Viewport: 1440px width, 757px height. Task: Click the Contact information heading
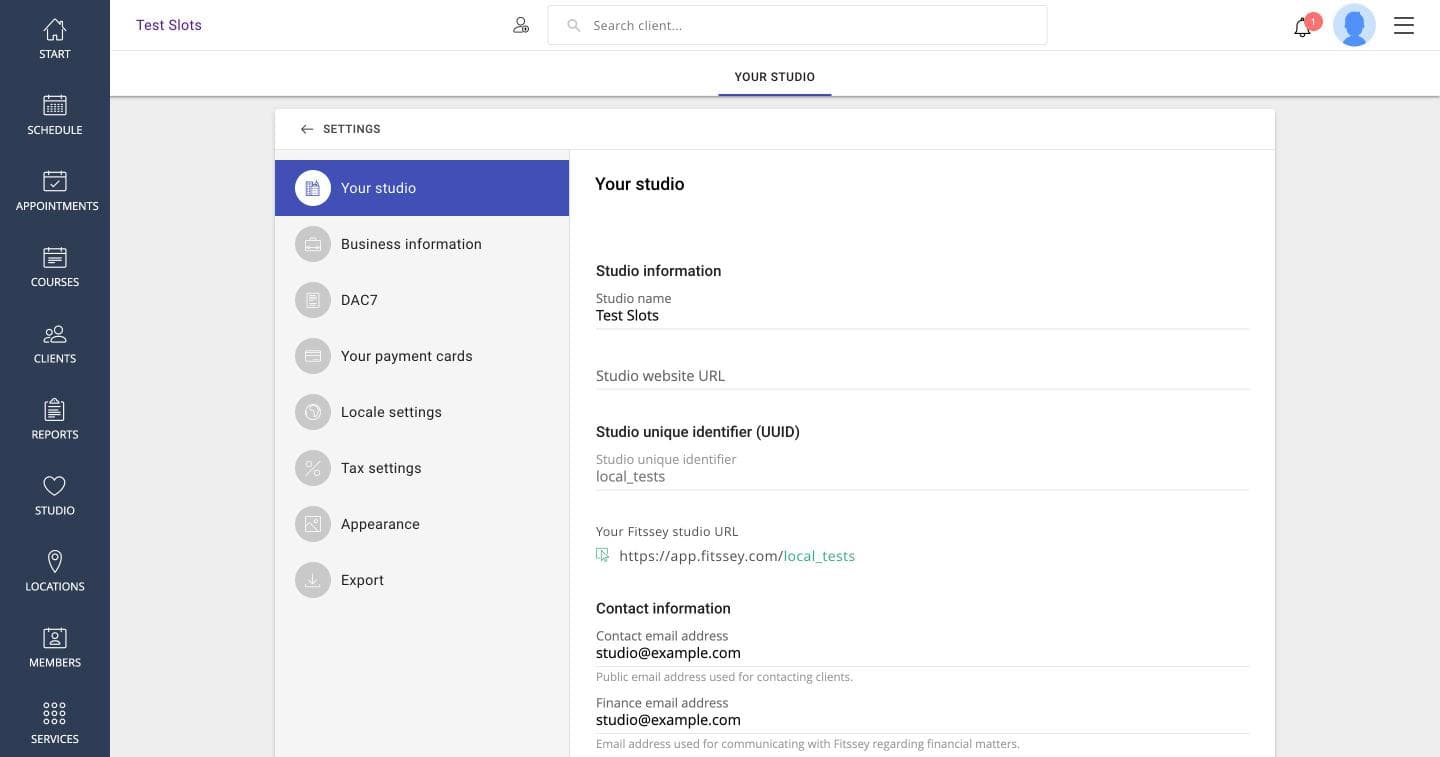pyautogui.click(x=663, y=608)
